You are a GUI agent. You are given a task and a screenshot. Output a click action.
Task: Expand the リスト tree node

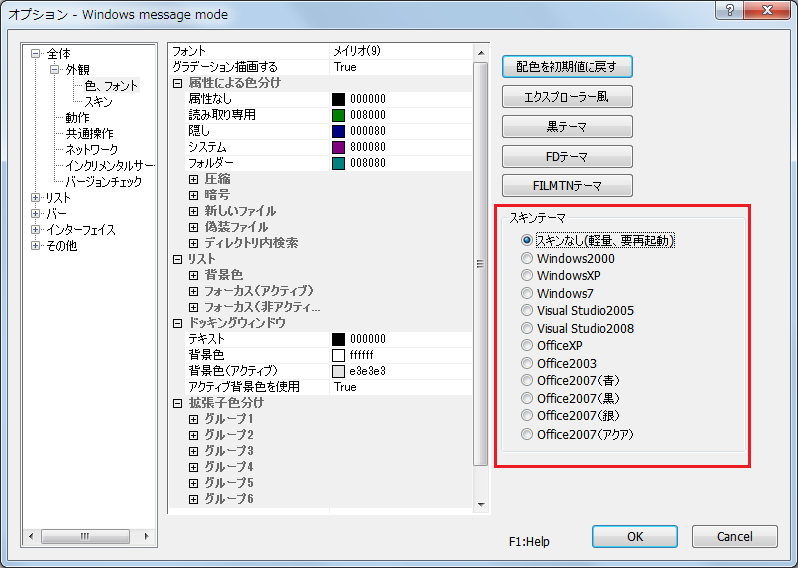click(x=36, y=198)
